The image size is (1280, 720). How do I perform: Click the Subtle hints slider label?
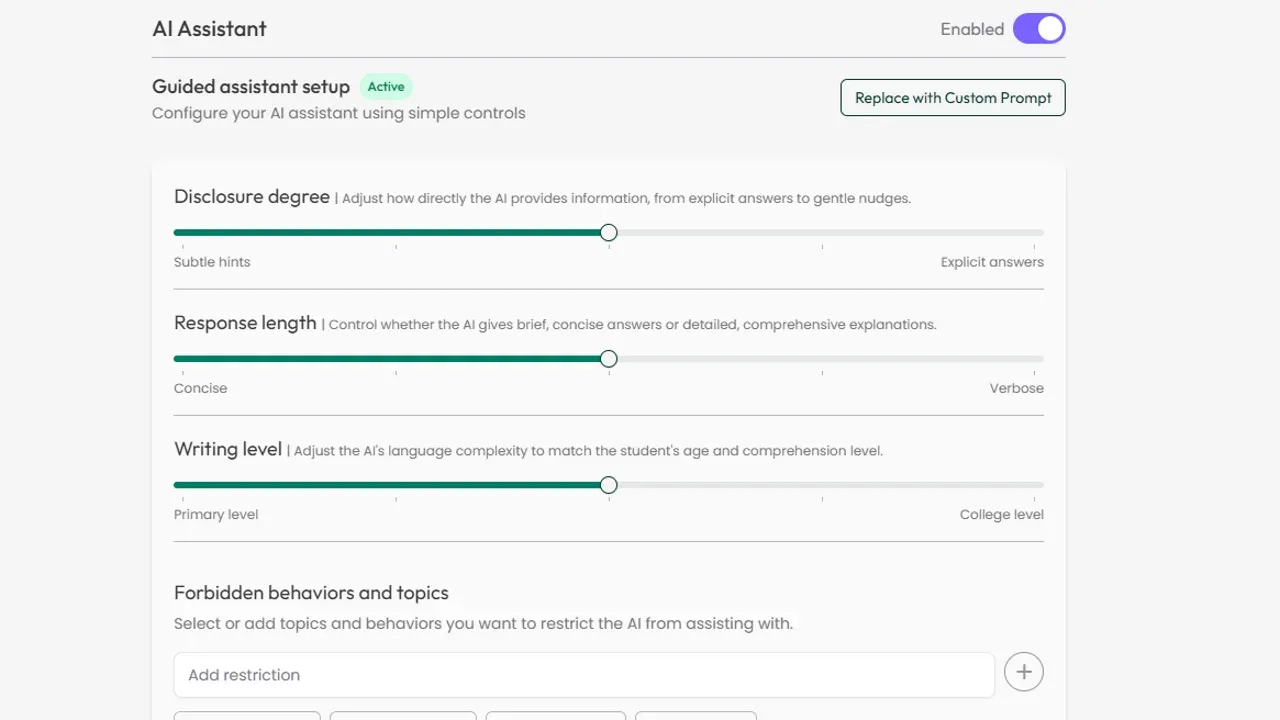click(212, 262)
